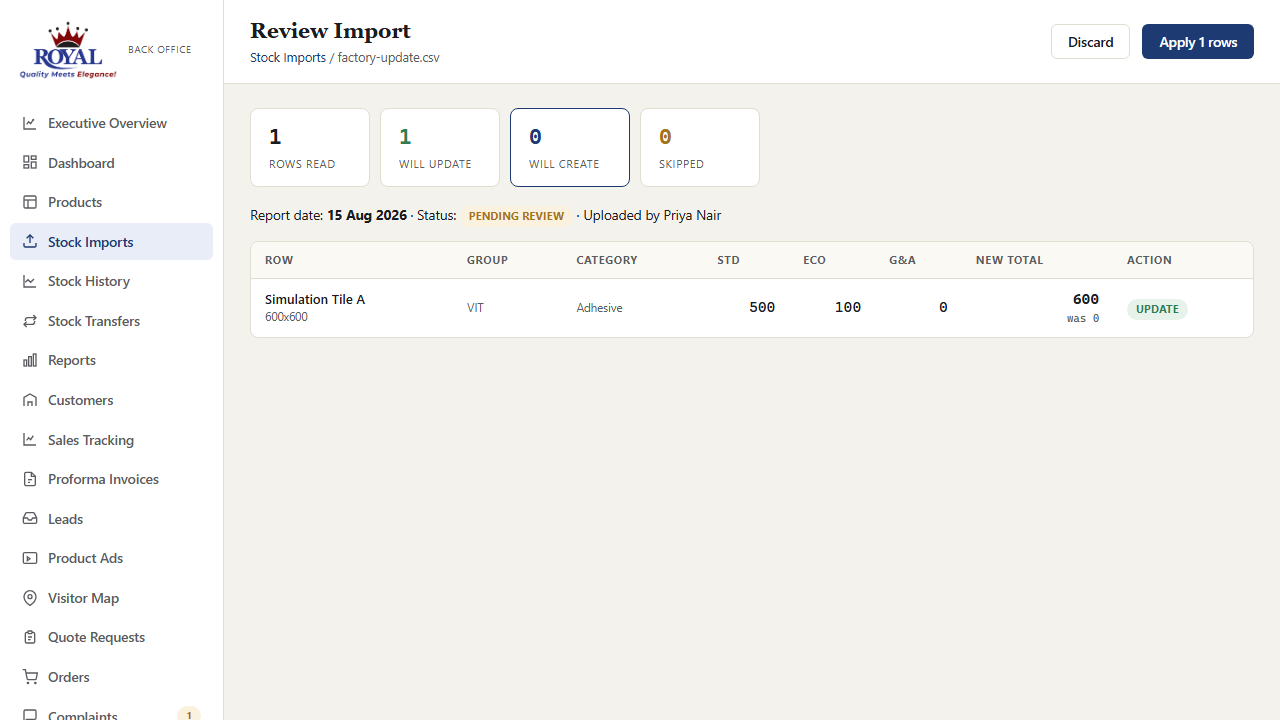Click the VIT group cell
The width and height of the screenshot is (1280, 720).
475,308
